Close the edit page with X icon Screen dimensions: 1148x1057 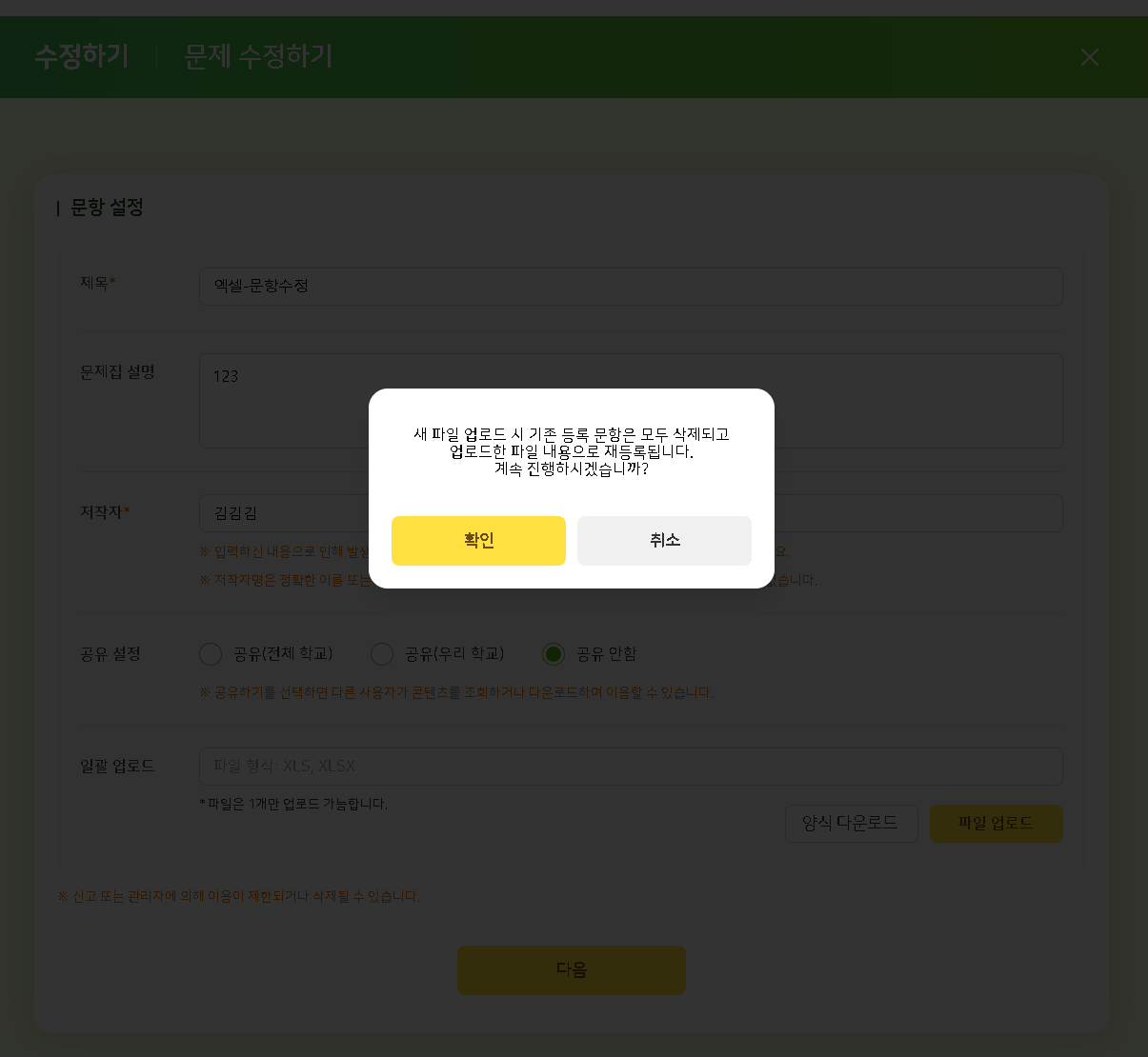click(1090, 57)
